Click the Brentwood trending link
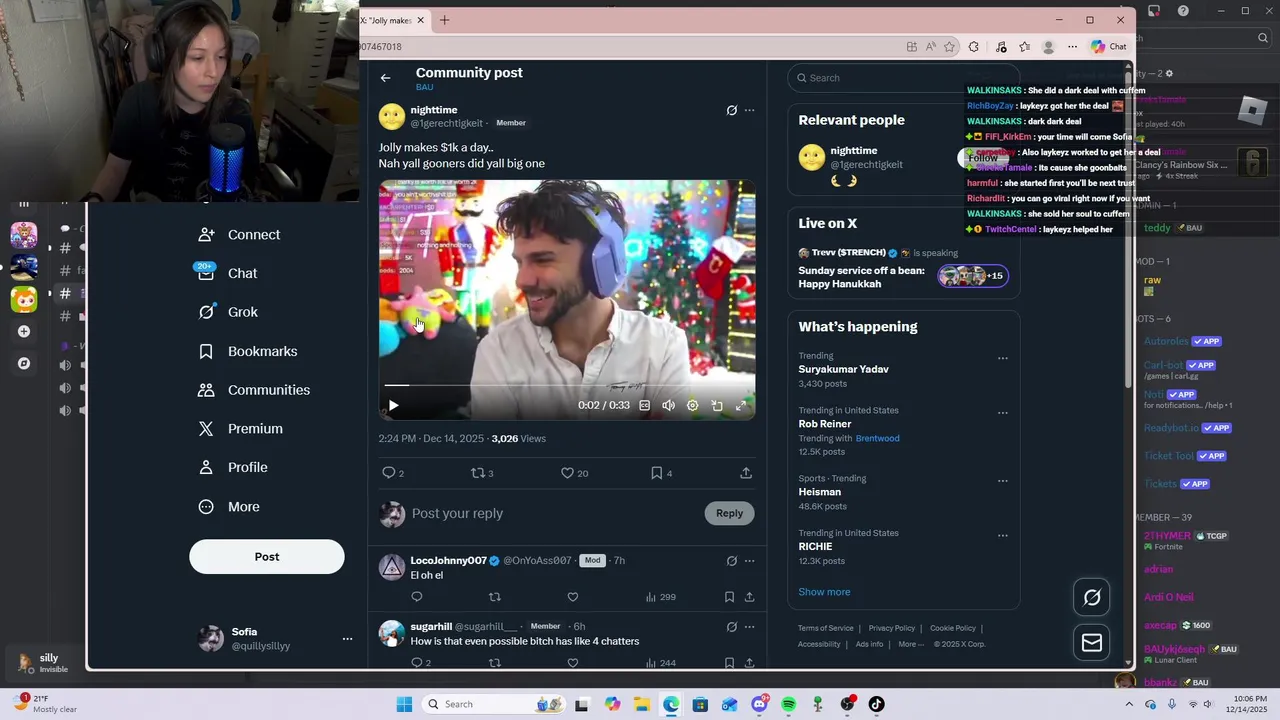 click(x=877, y=438)
